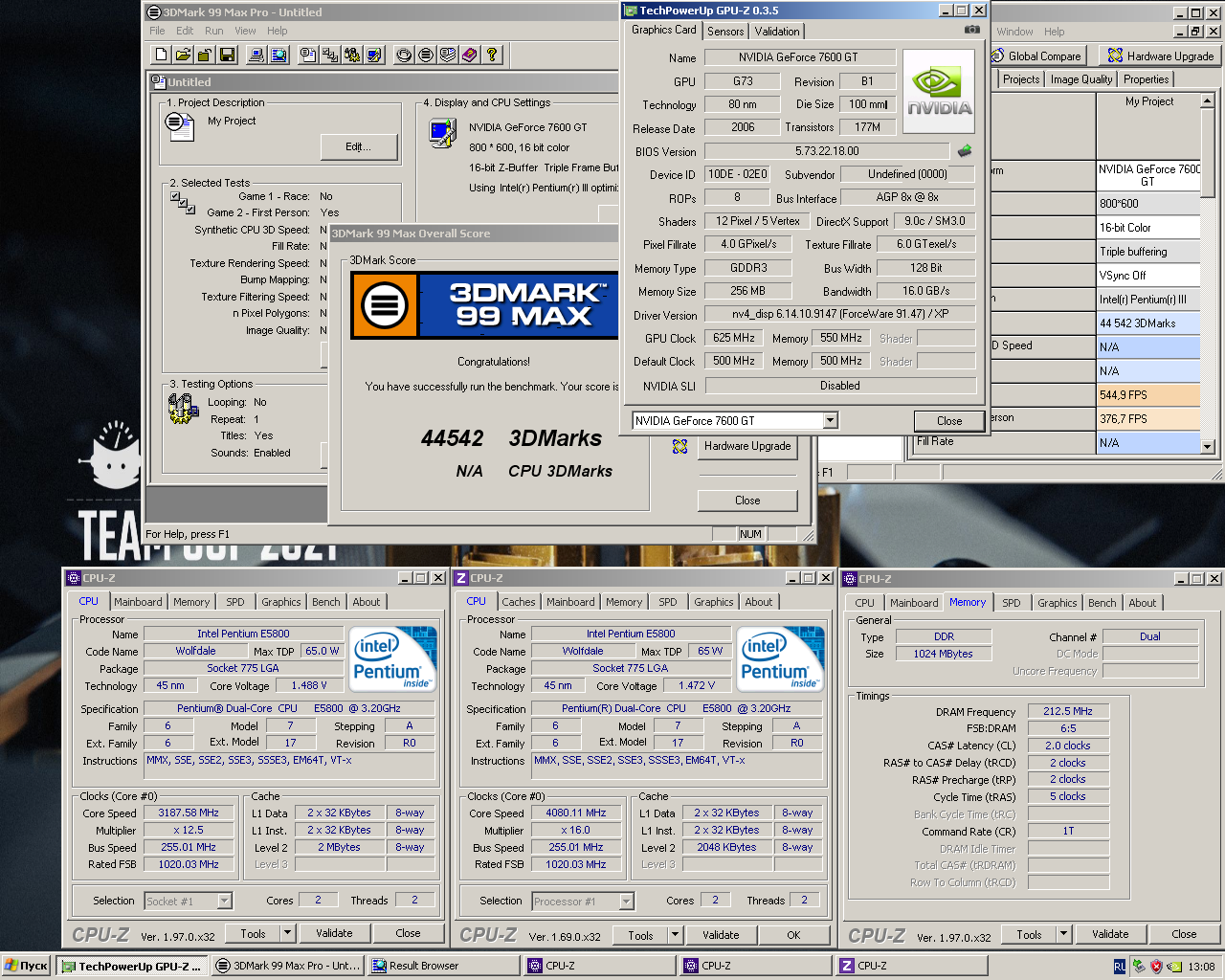Open Image Quality tab in Result Browser
This screenshot has height=980, width=1225.
coord(1081,79)
